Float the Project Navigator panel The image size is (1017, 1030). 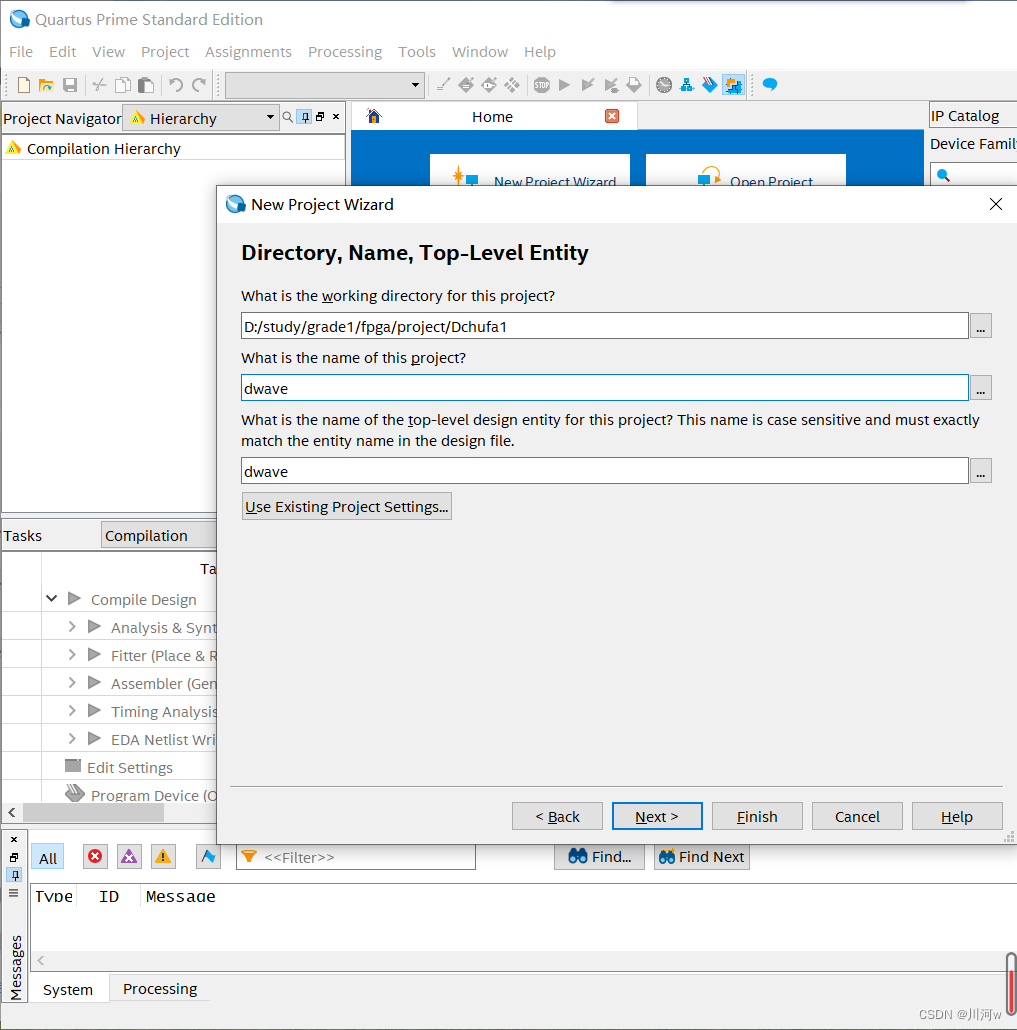(x=320, y=117)
